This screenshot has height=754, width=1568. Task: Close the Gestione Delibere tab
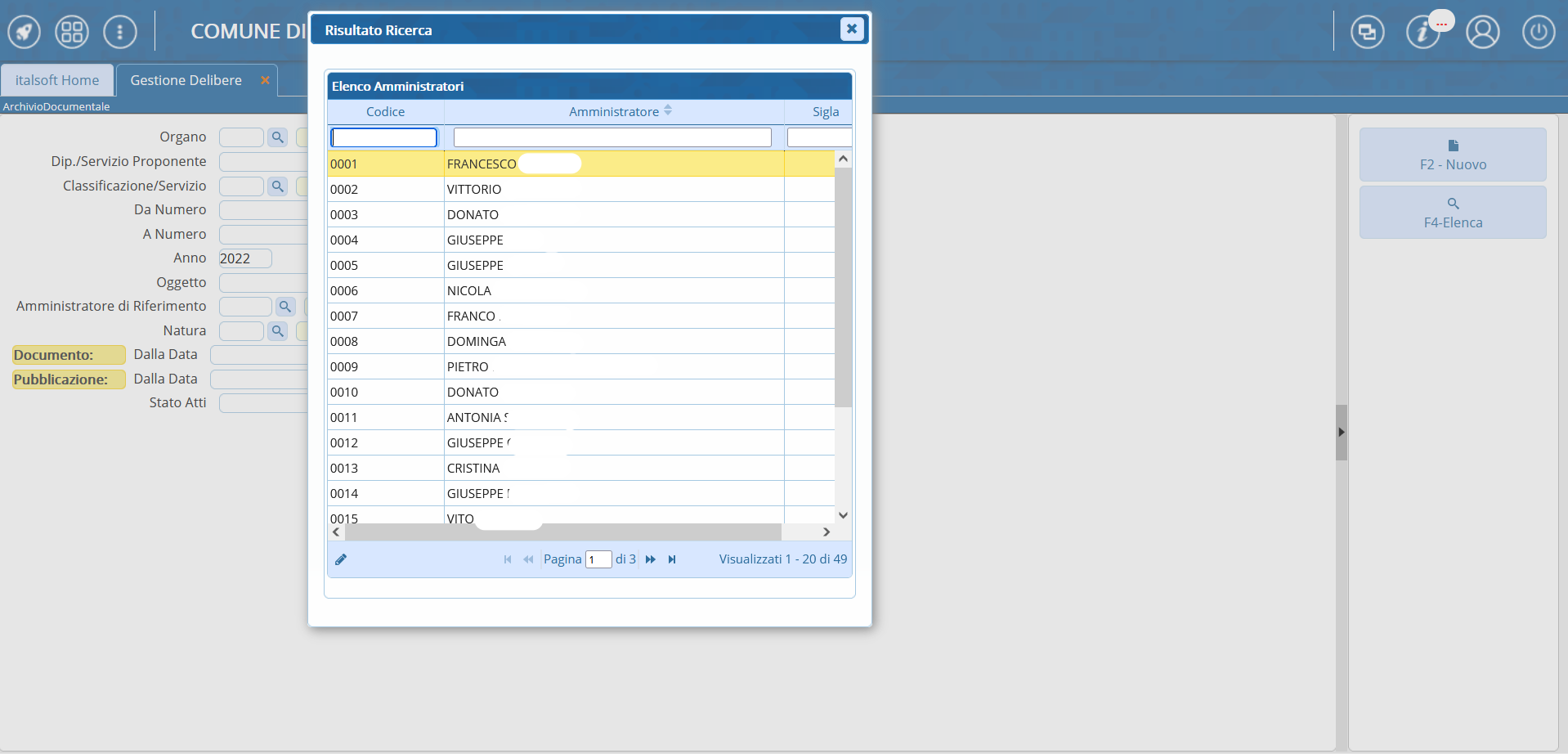coord(265,80)
